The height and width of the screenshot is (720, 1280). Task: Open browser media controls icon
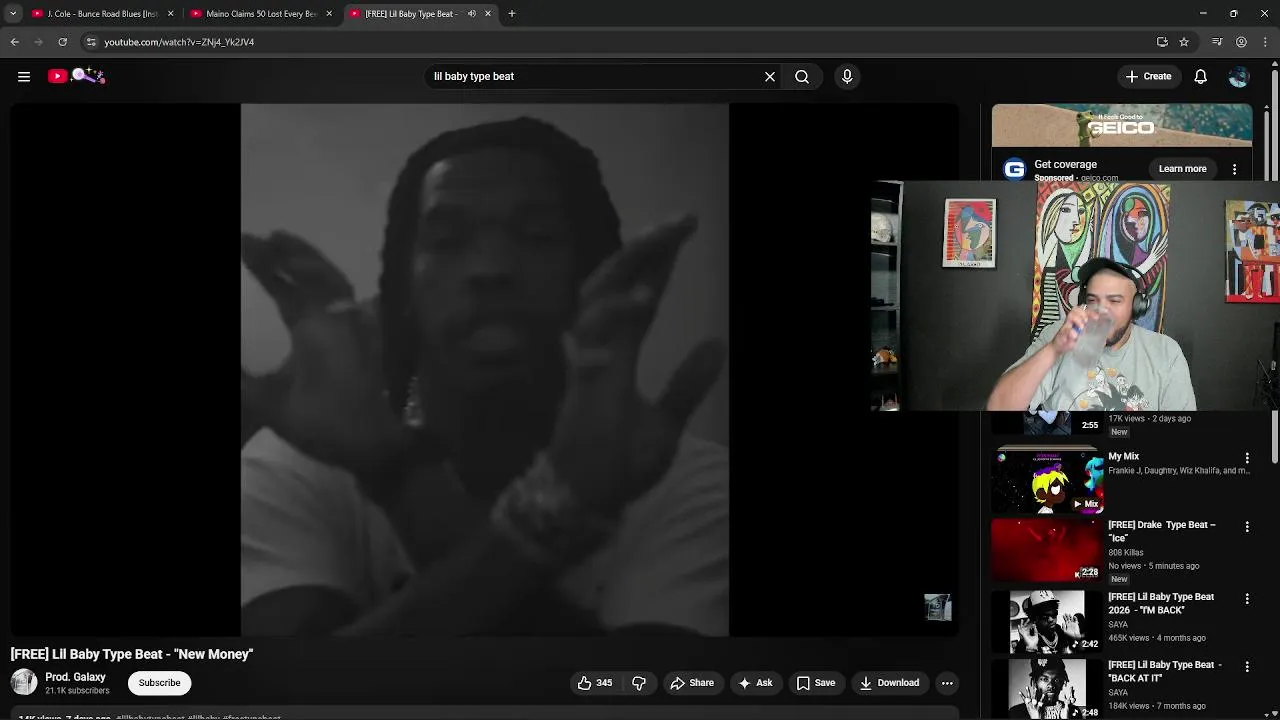[1217, 42]
